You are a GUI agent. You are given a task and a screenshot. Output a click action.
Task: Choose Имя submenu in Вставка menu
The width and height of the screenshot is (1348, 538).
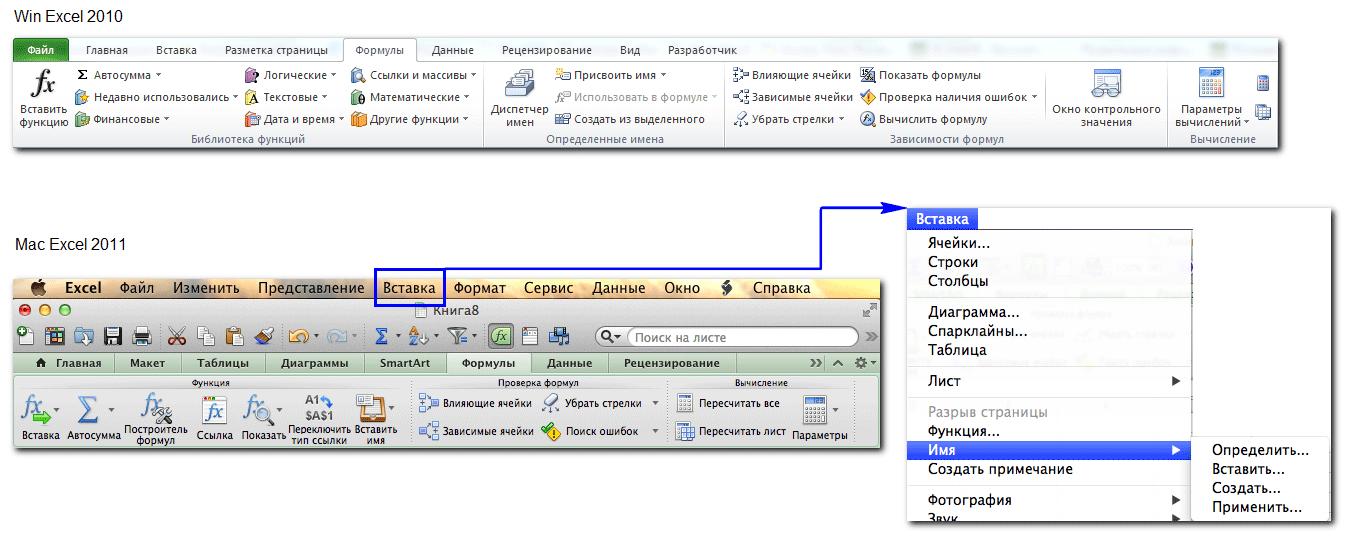coord(1049,450)
